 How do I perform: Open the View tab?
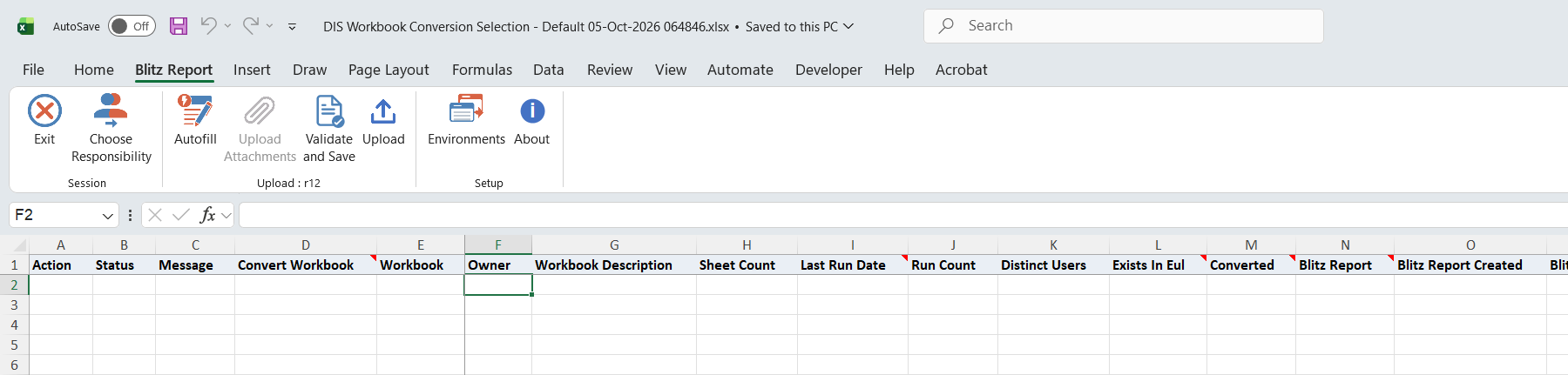point(671,70)
